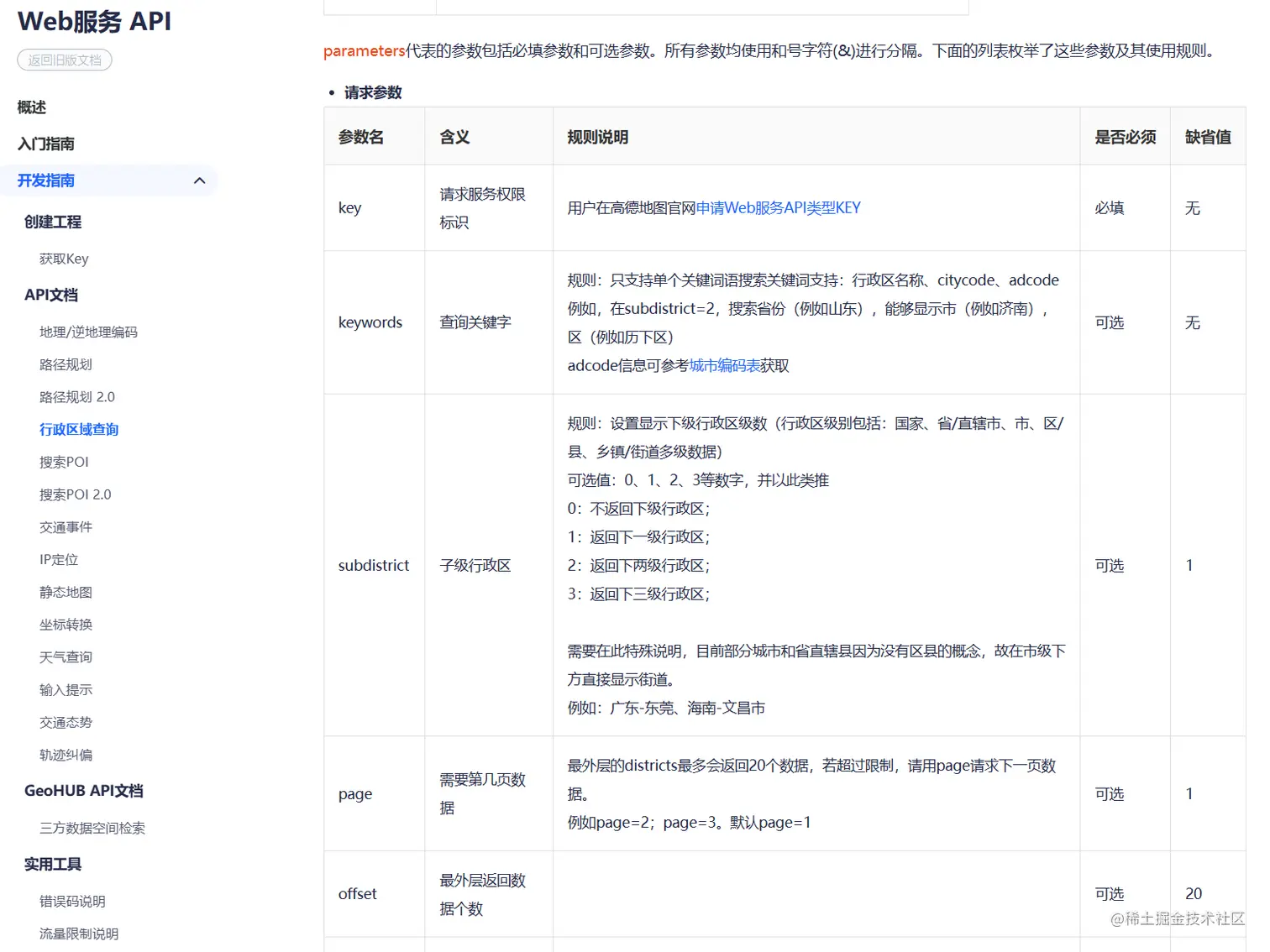Select the highlighted 行政区域查询 item
This screenshot has width=1270, height=952.
(x=79, y=430)
